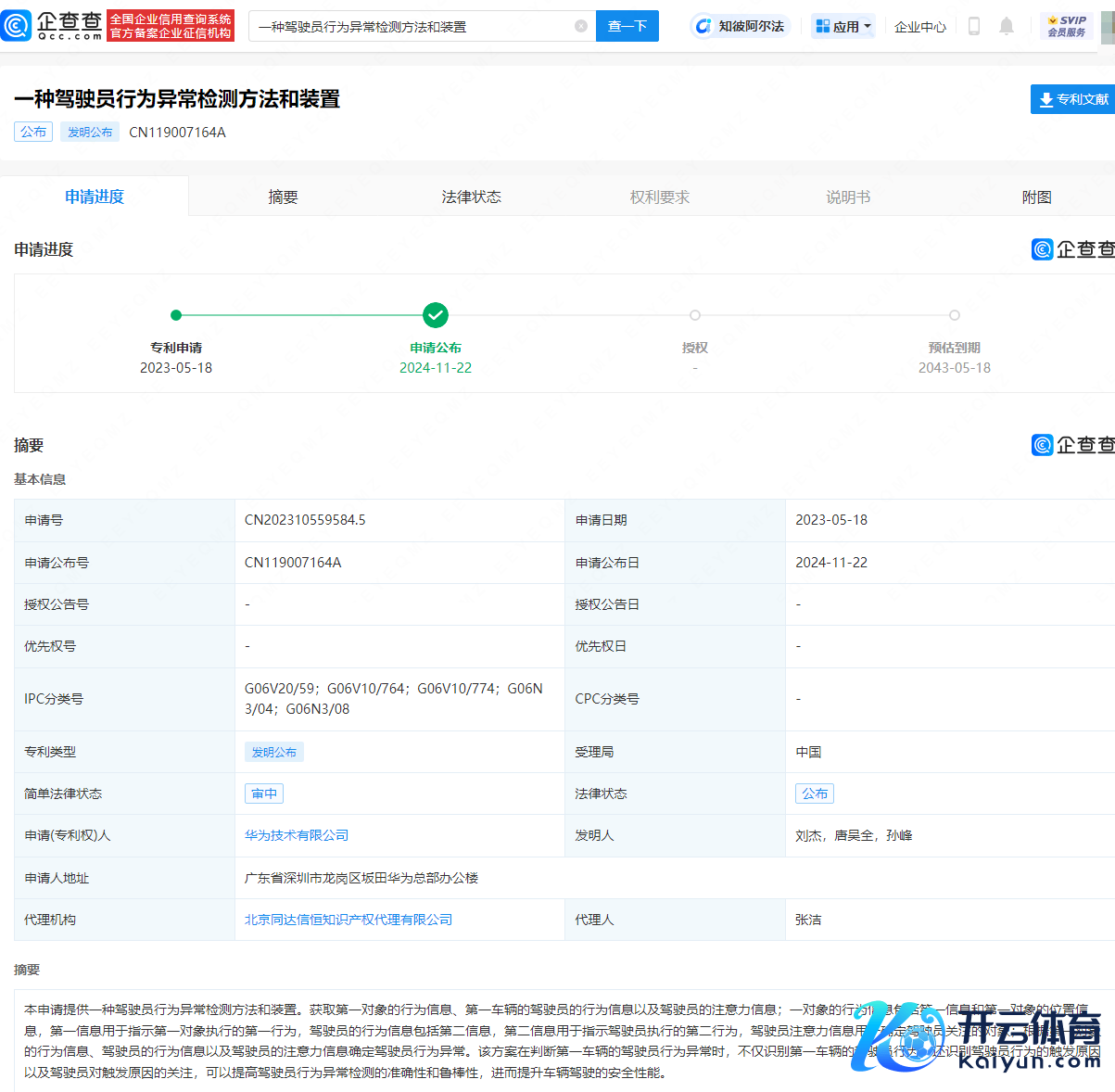Click the Qcc.com logo icon

click(x=17, y=26)
